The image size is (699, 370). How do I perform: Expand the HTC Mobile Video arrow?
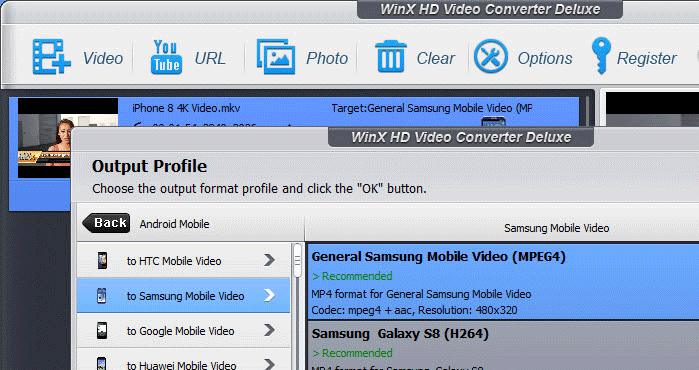pos(269,260)
